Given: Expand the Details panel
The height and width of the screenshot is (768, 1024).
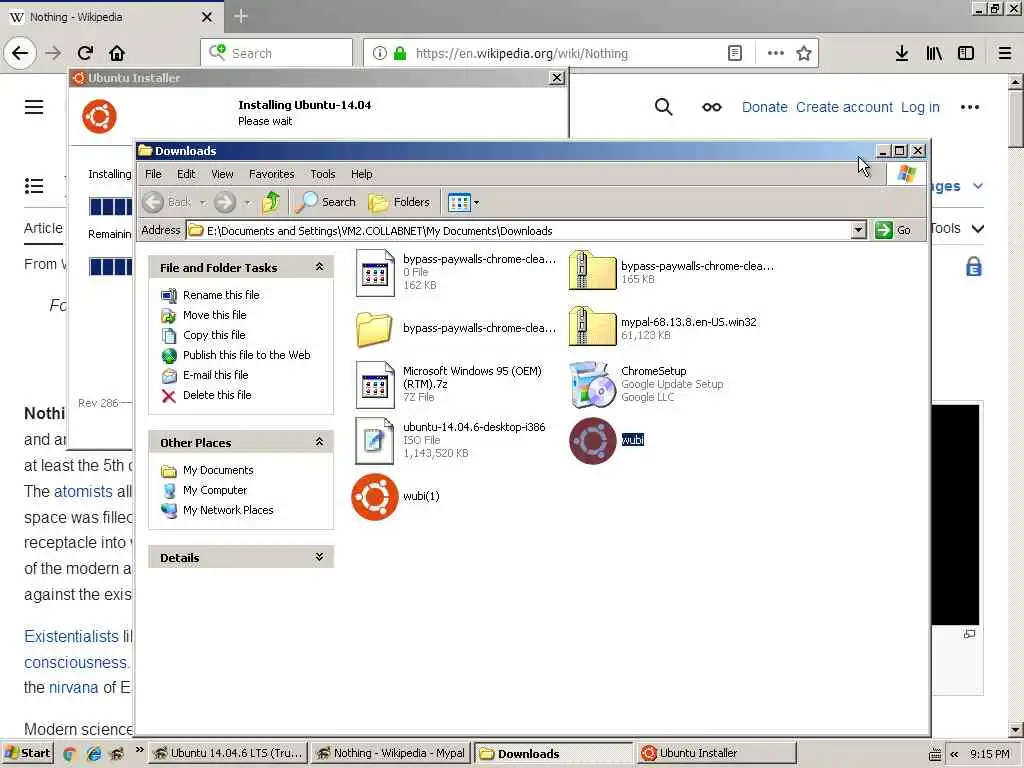Looking at the screenshot, I should [x=319, y=557].
